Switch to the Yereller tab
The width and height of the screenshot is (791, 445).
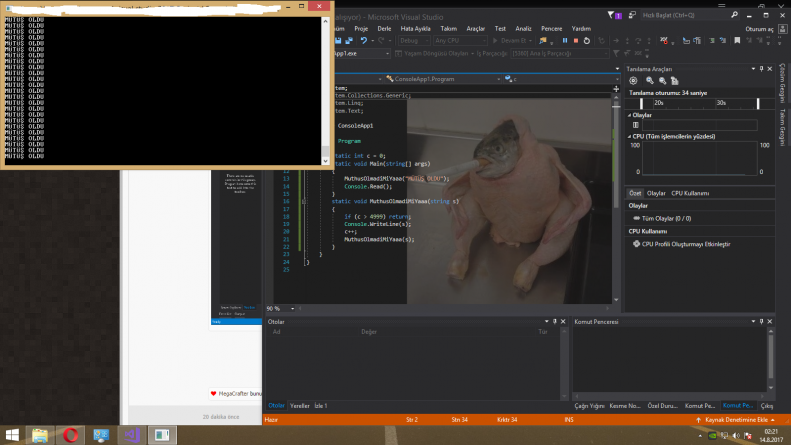300,406
